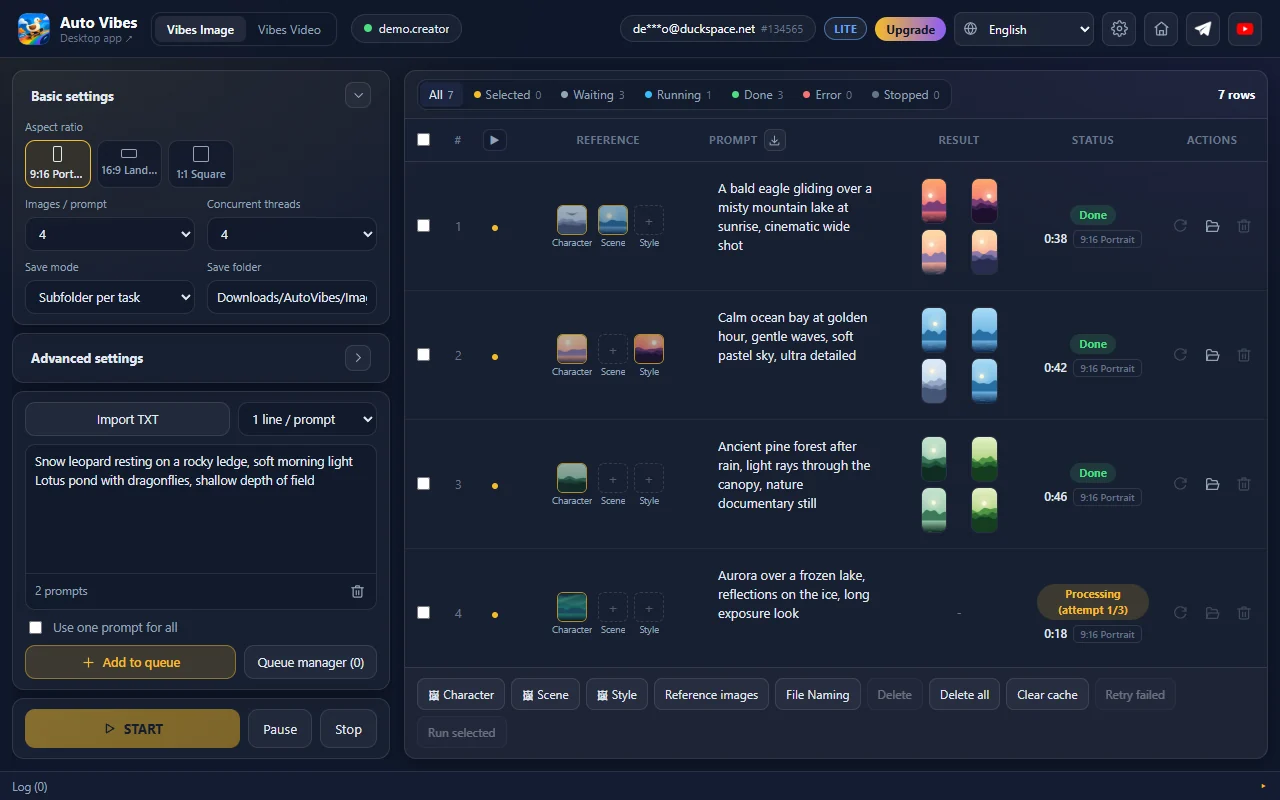Image resolution: width=1280 pixels, height=800 pixels.
Task: Open first result thumbnail of row 1
Action: 934,201
